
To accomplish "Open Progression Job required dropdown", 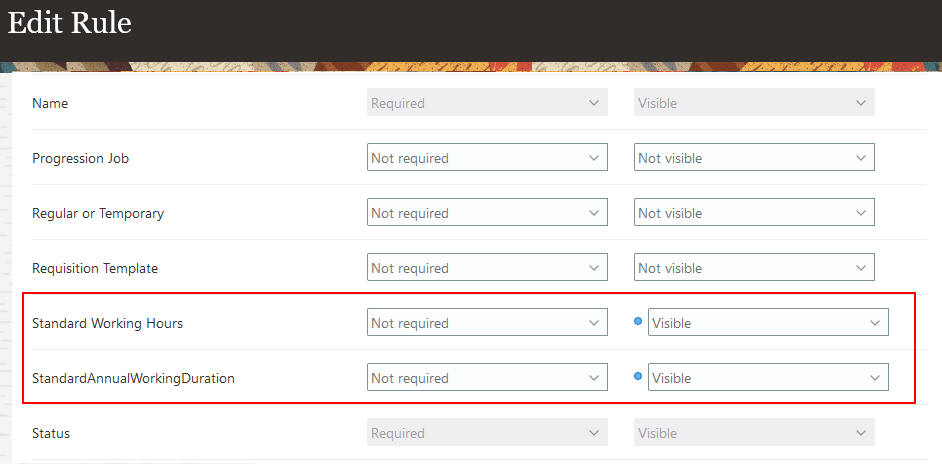I will tap(487, 158).
